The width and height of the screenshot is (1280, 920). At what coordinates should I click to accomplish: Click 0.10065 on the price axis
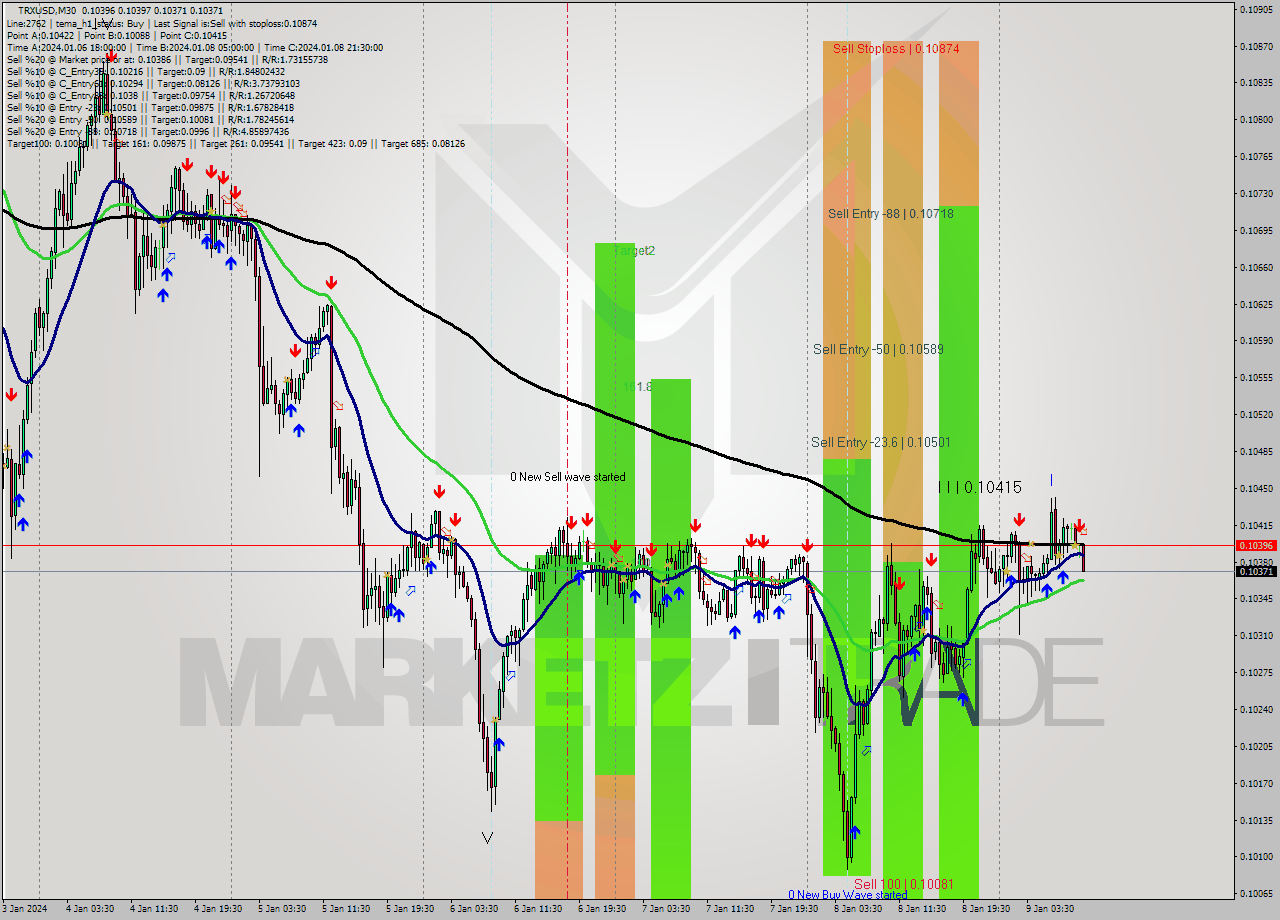click(1256, 893)
